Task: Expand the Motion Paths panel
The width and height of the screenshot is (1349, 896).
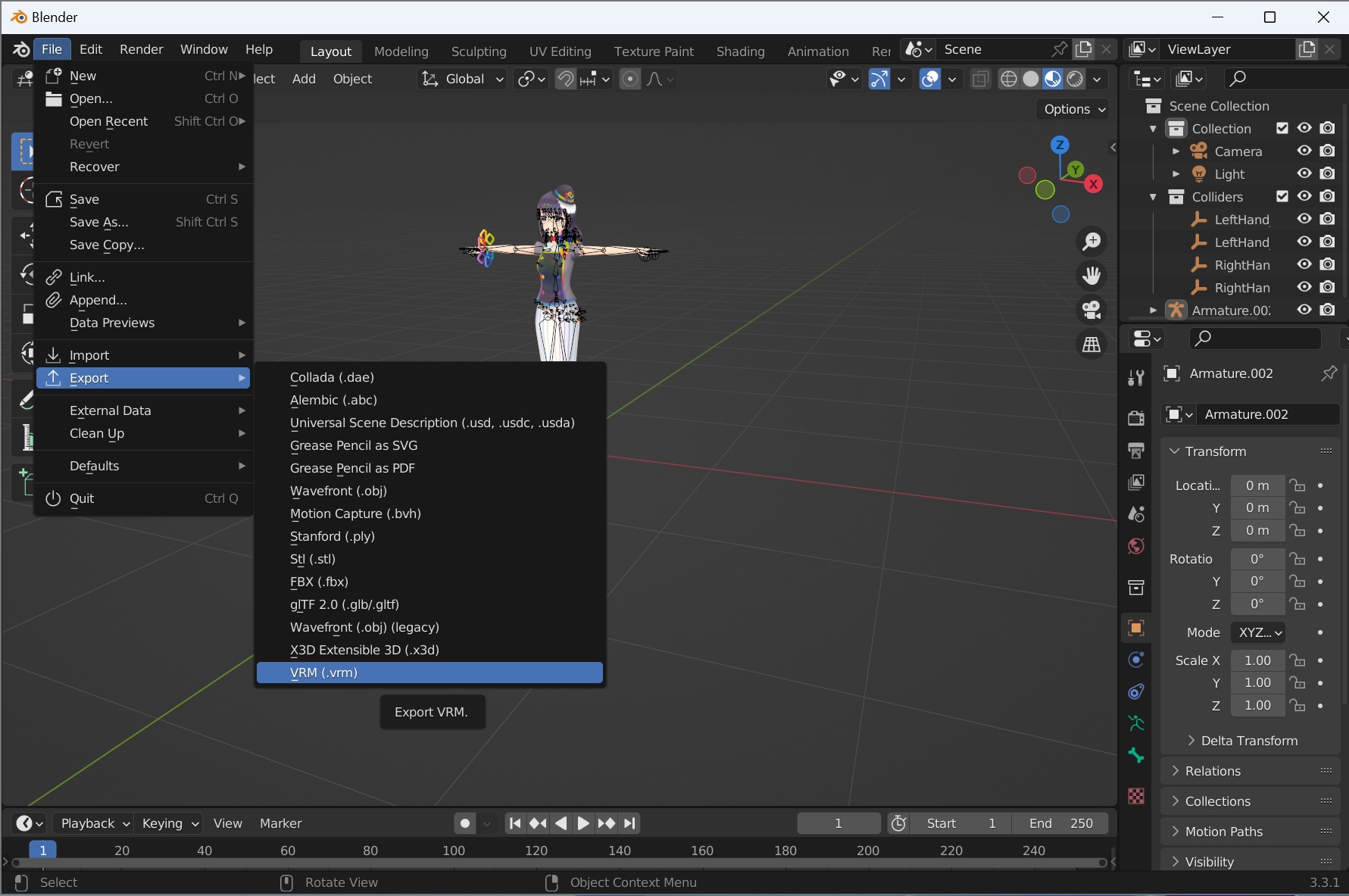Action: coord(1250,832)
